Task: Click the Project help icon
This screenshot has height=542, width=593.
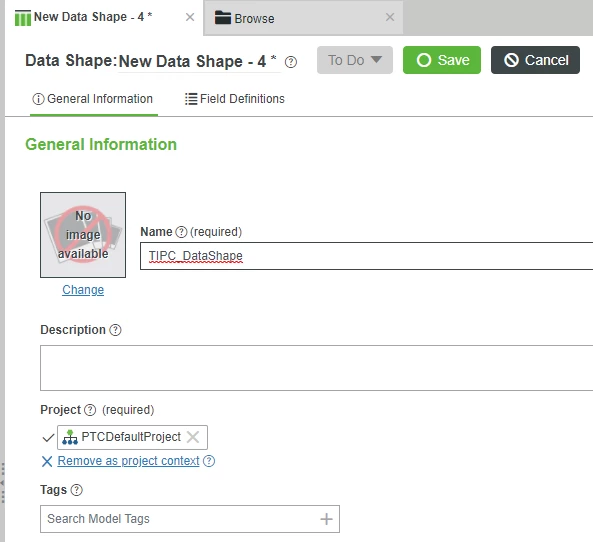Action: coord(90,410)
